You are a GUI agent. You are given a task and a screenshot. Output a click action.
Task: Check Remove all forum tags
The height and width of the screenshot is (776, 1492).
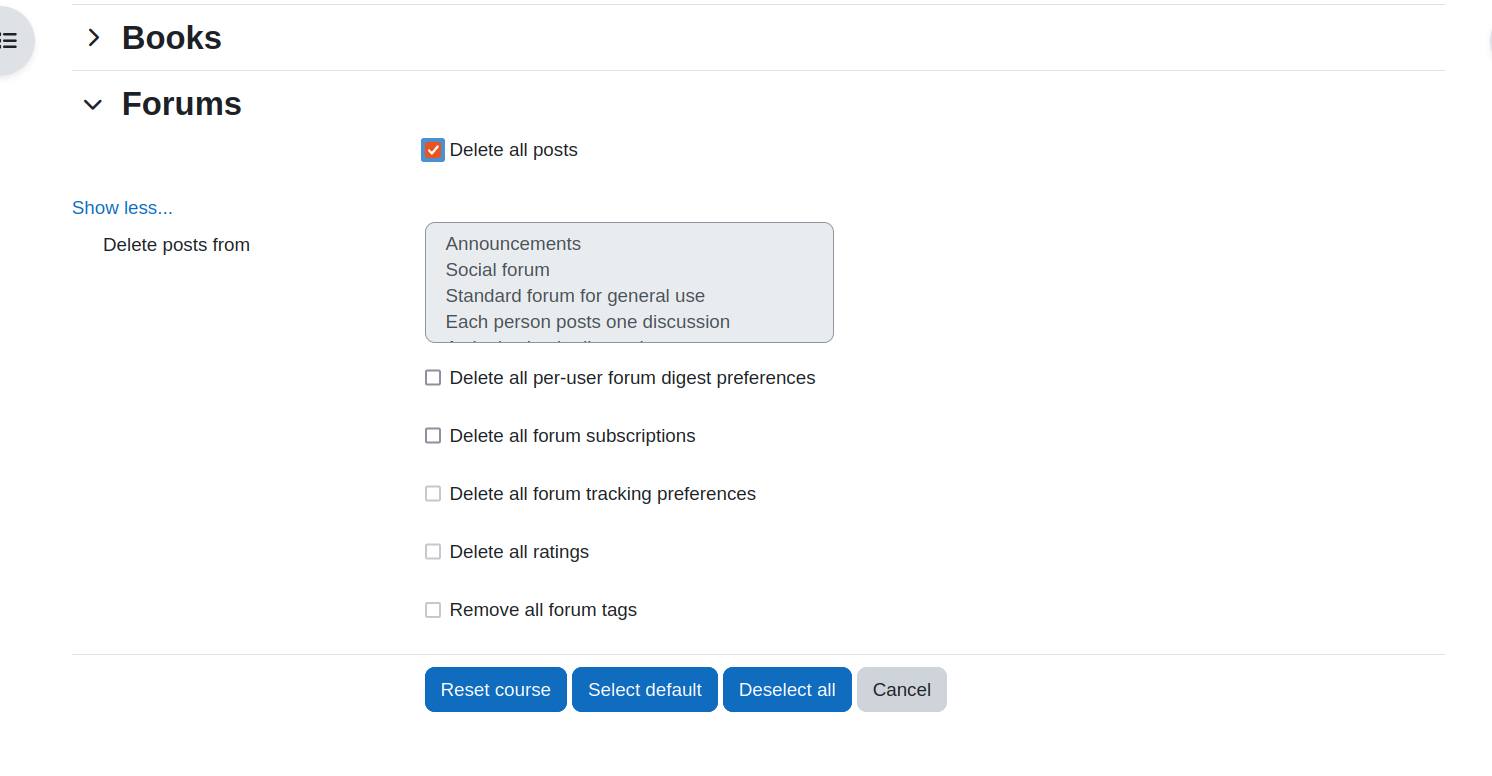click(433, 610)
